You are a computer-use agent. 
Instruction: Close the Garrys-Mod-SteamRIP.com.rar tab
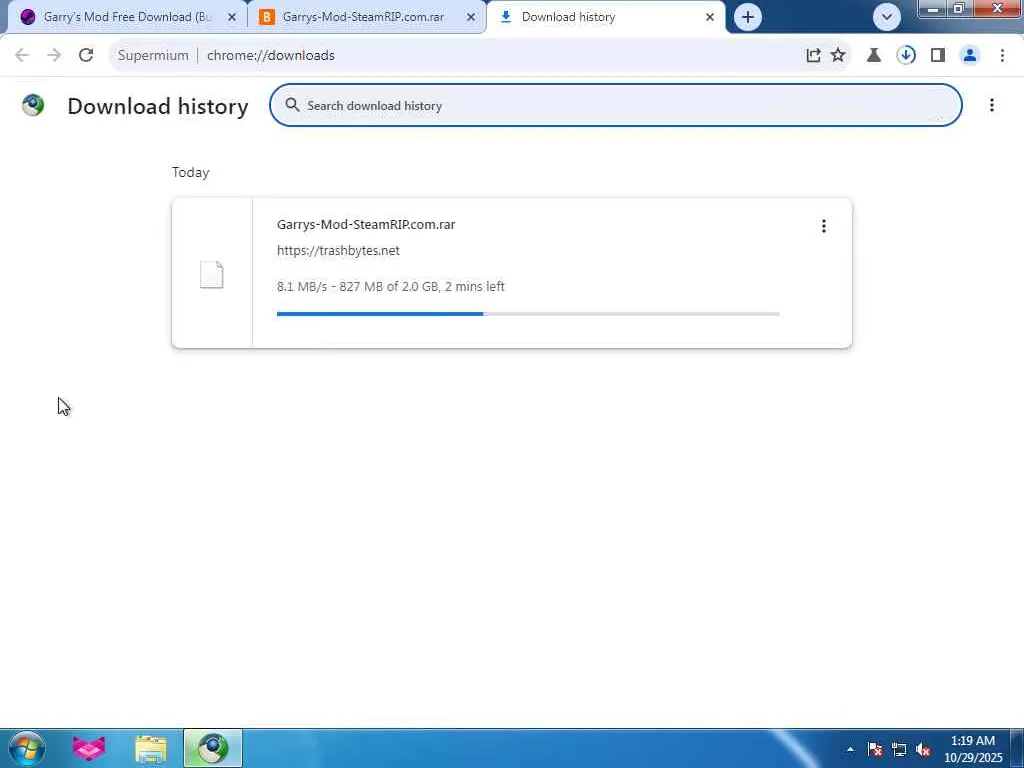[x=471, y=17]
